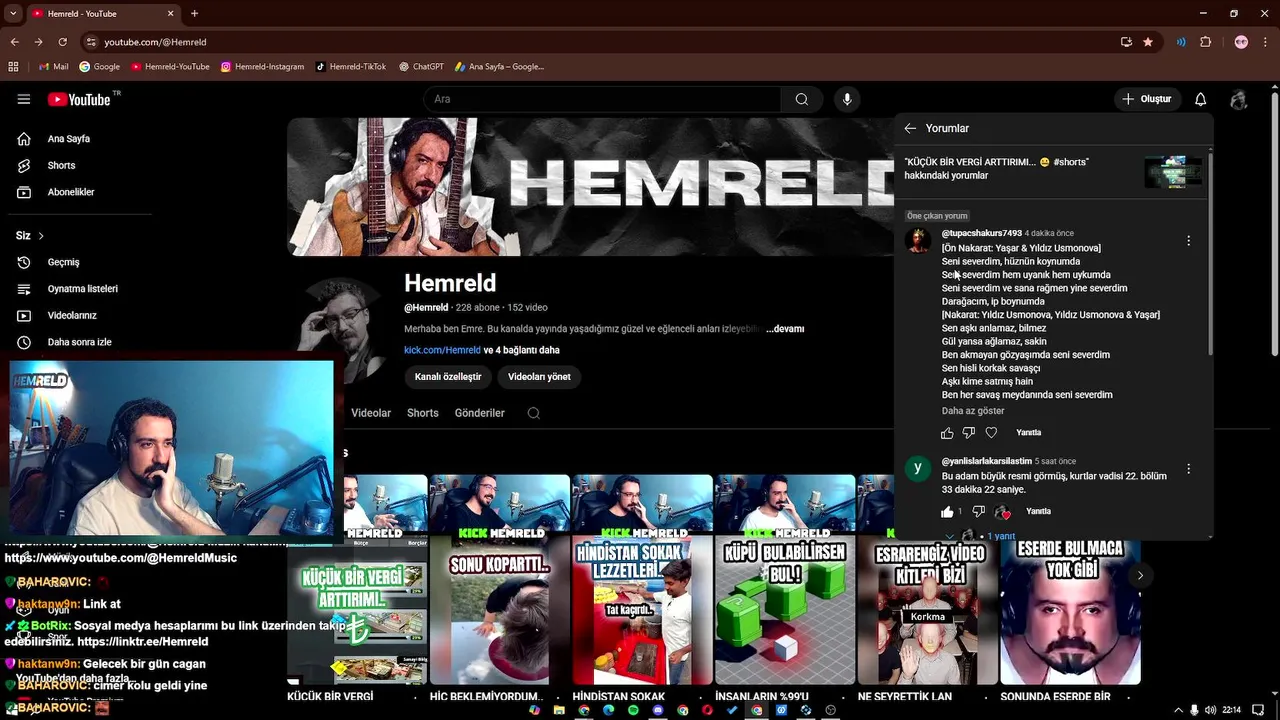Heart the @tupacshakurs7493 comment
The image size is (1280, 720).
[991, 433]
